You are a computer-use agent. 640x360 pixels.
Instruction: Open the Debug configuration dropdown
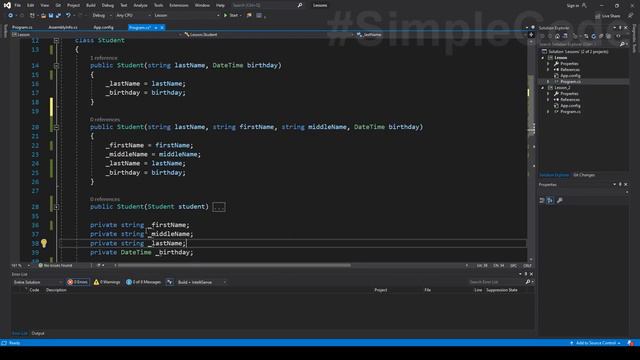pos(101,16)
